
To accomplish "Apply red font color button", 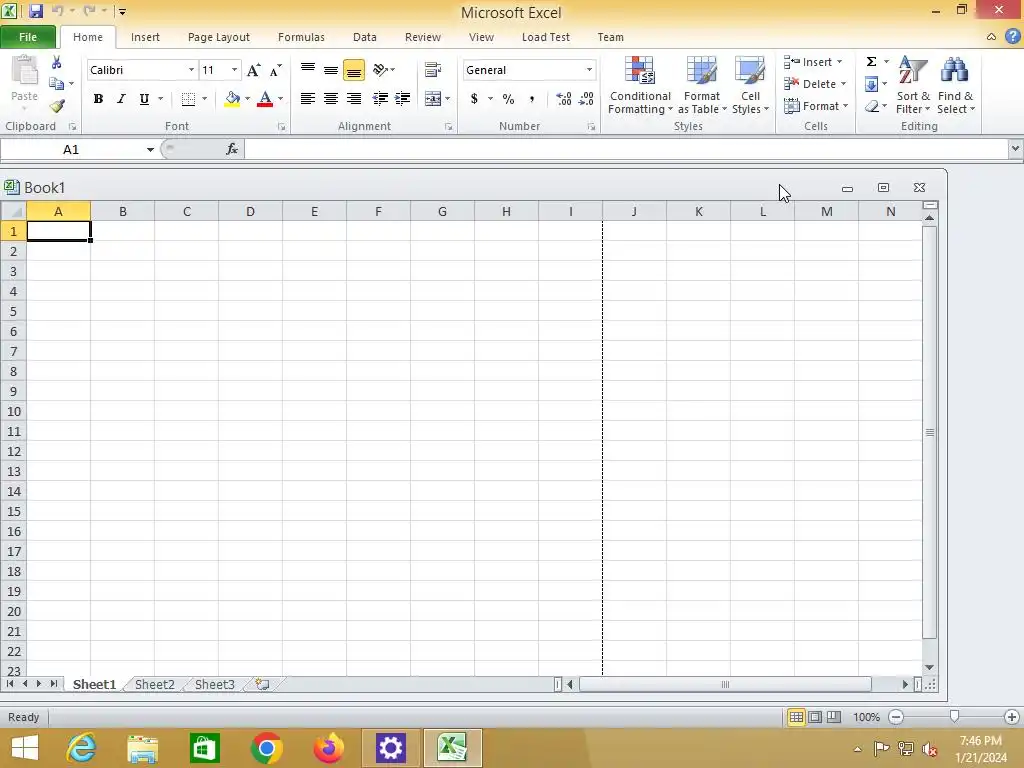I will [x=265, y=99].
